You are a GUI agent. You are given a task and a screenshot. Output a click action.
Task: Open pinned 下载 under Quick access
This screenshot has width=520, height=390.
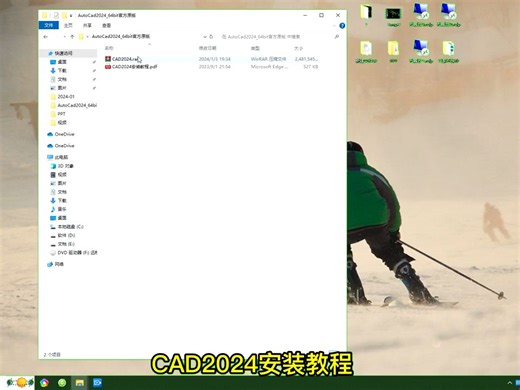click(62, 71)
